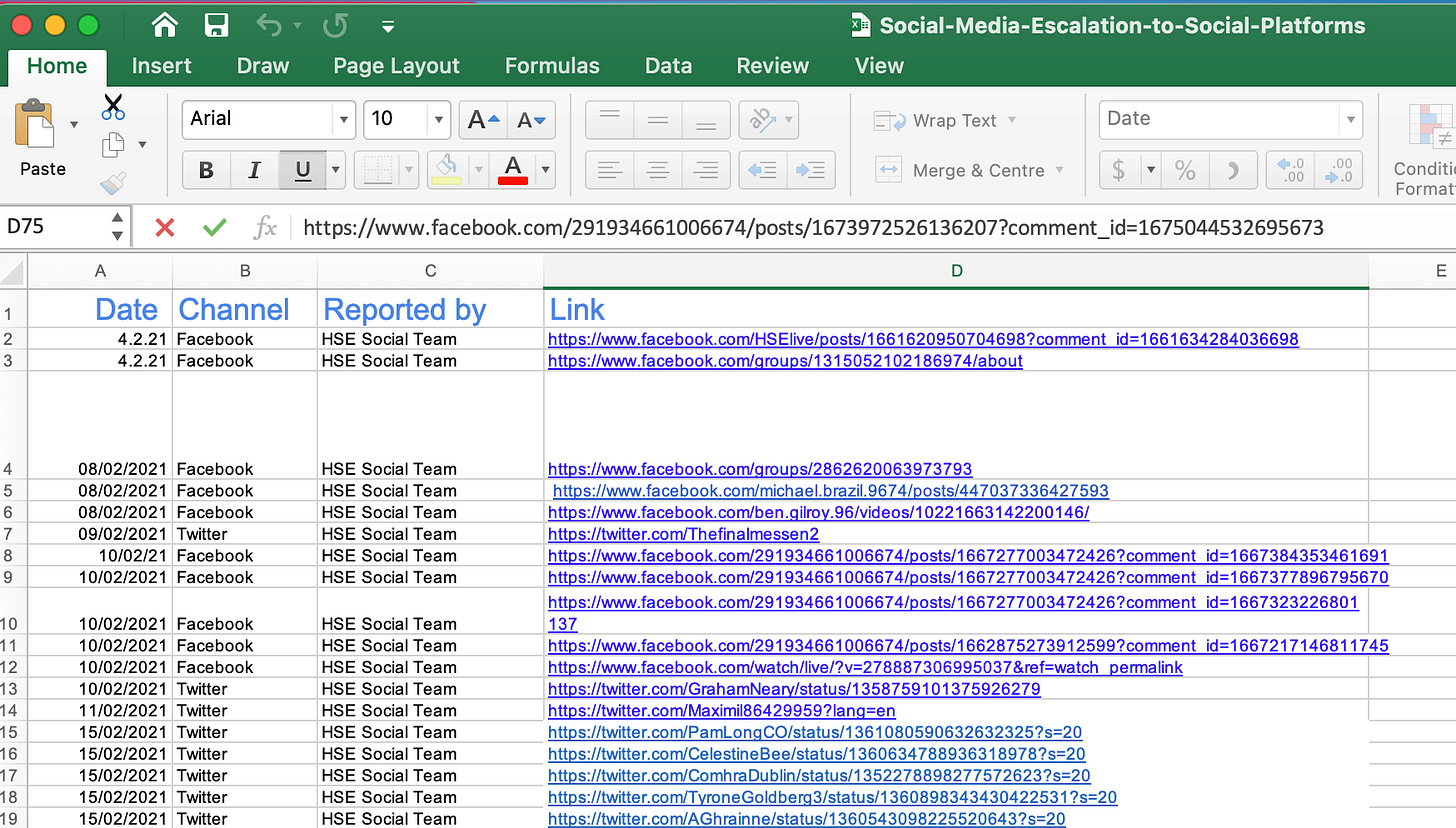Select the Format Painter brush
Viewport: 1456px width, 828px height.
113,183
